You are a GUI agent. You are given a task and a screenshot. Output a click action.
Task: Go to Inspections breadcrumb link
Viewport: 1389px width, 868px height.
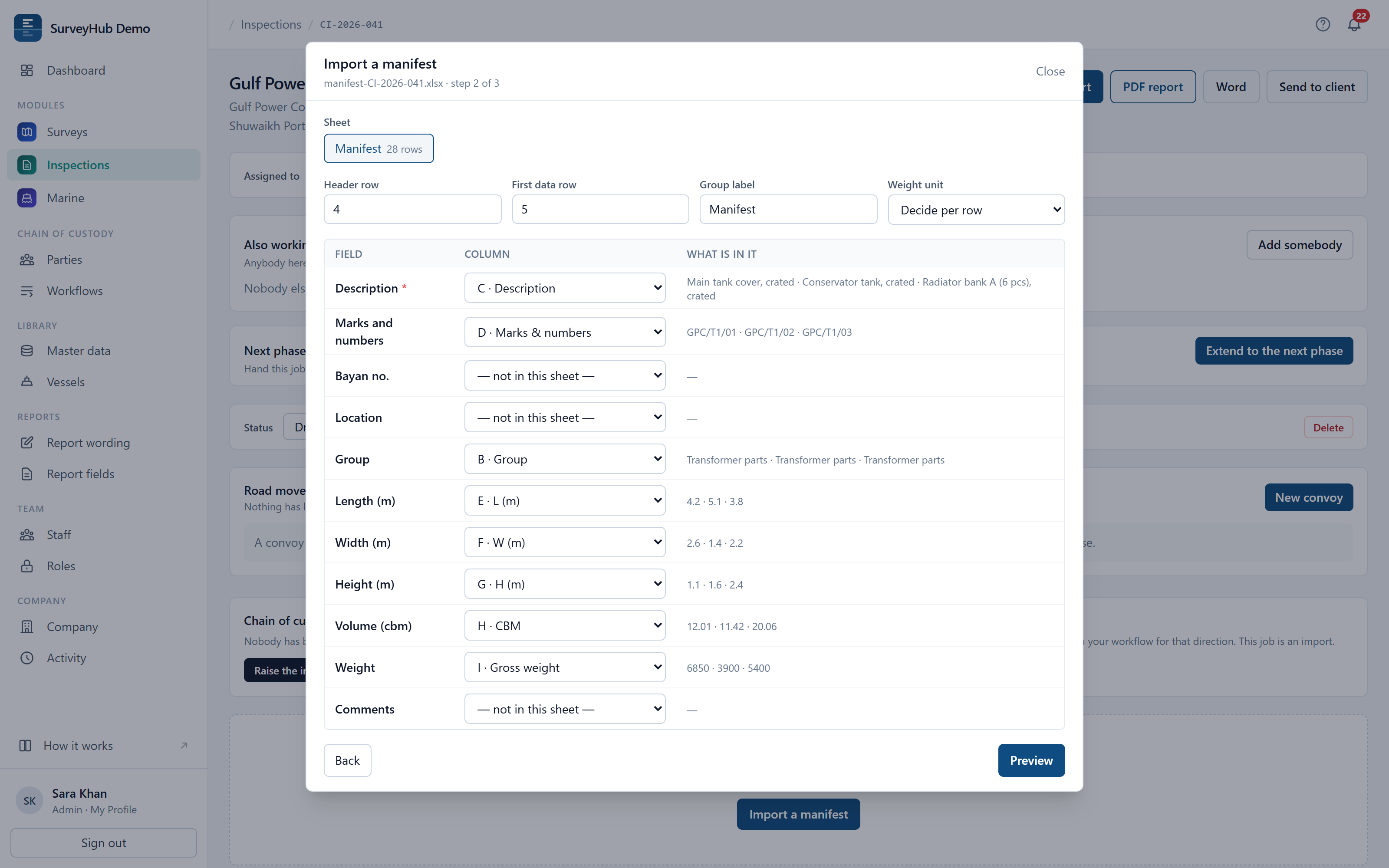coord(271,24)
